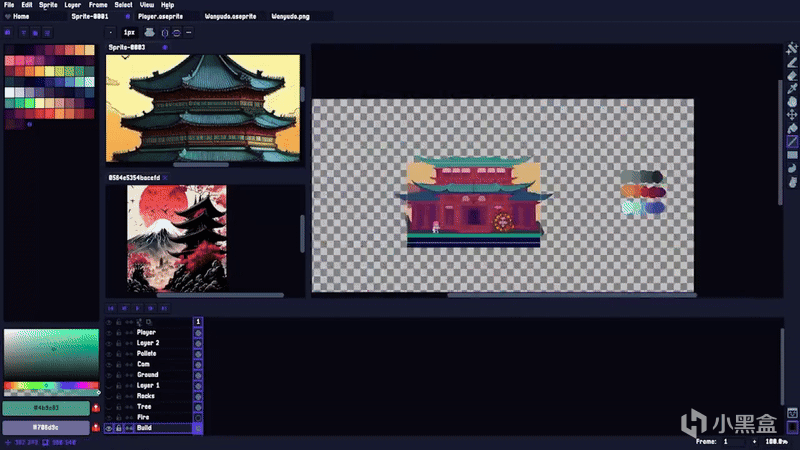800x450 pixels.
Task: Toggle lock on the Build layer
Action: click(118, 428)
